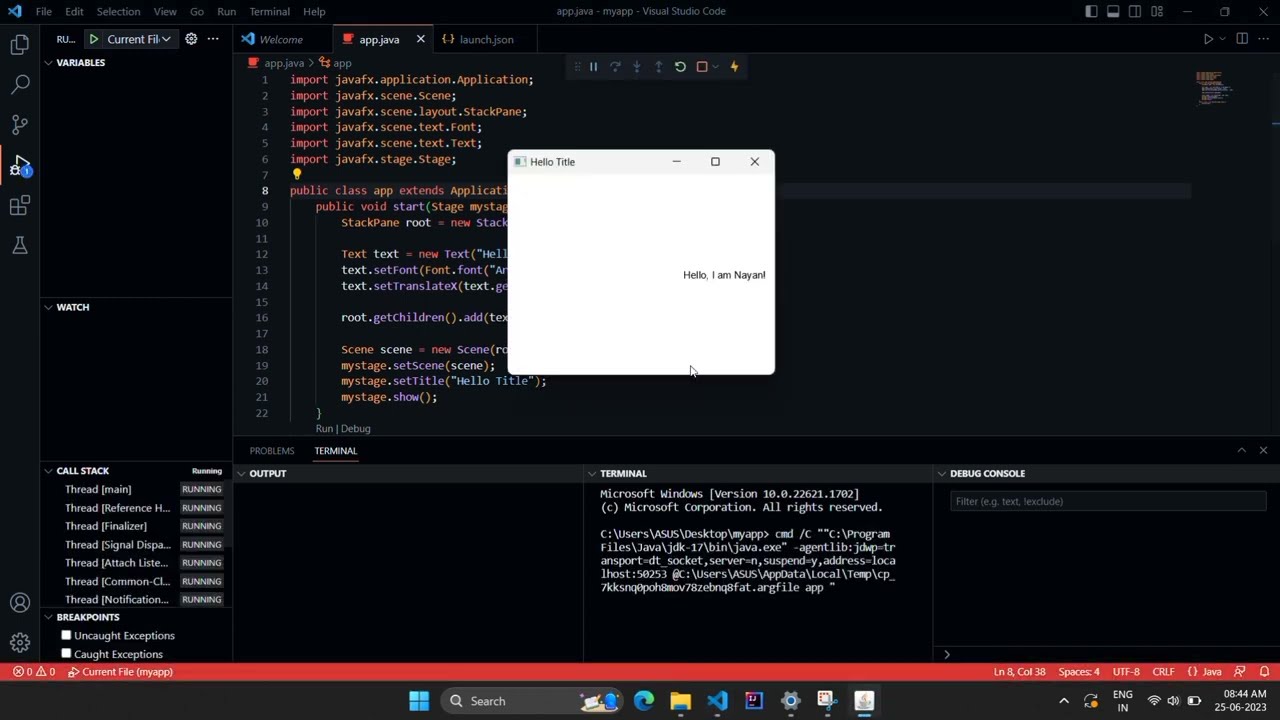The image size is (1280, 720).
Task: Click the Debug Console filter field
Action: pyautogui.click(x=1108, y=501)
